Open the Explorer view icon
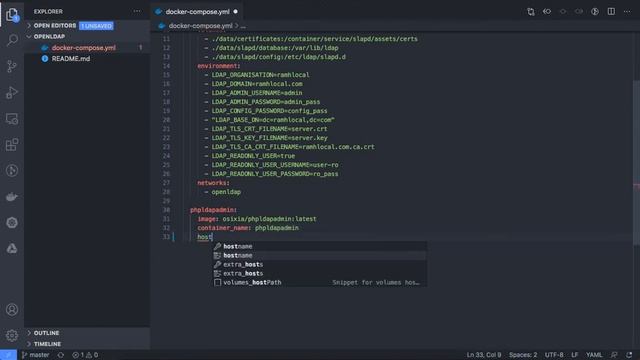The image size is (640, 360). tap(12, 15)
